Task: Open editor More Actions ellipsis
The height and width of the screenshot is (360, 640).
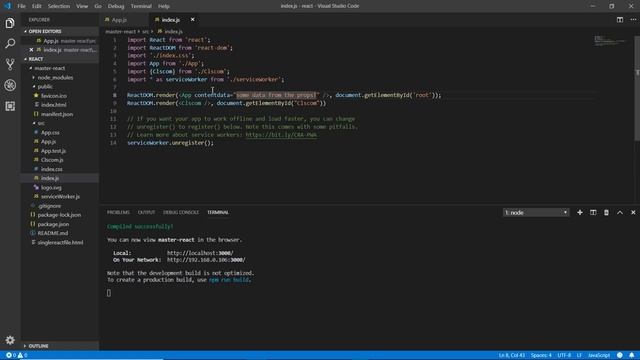Action: coord(633,20)
